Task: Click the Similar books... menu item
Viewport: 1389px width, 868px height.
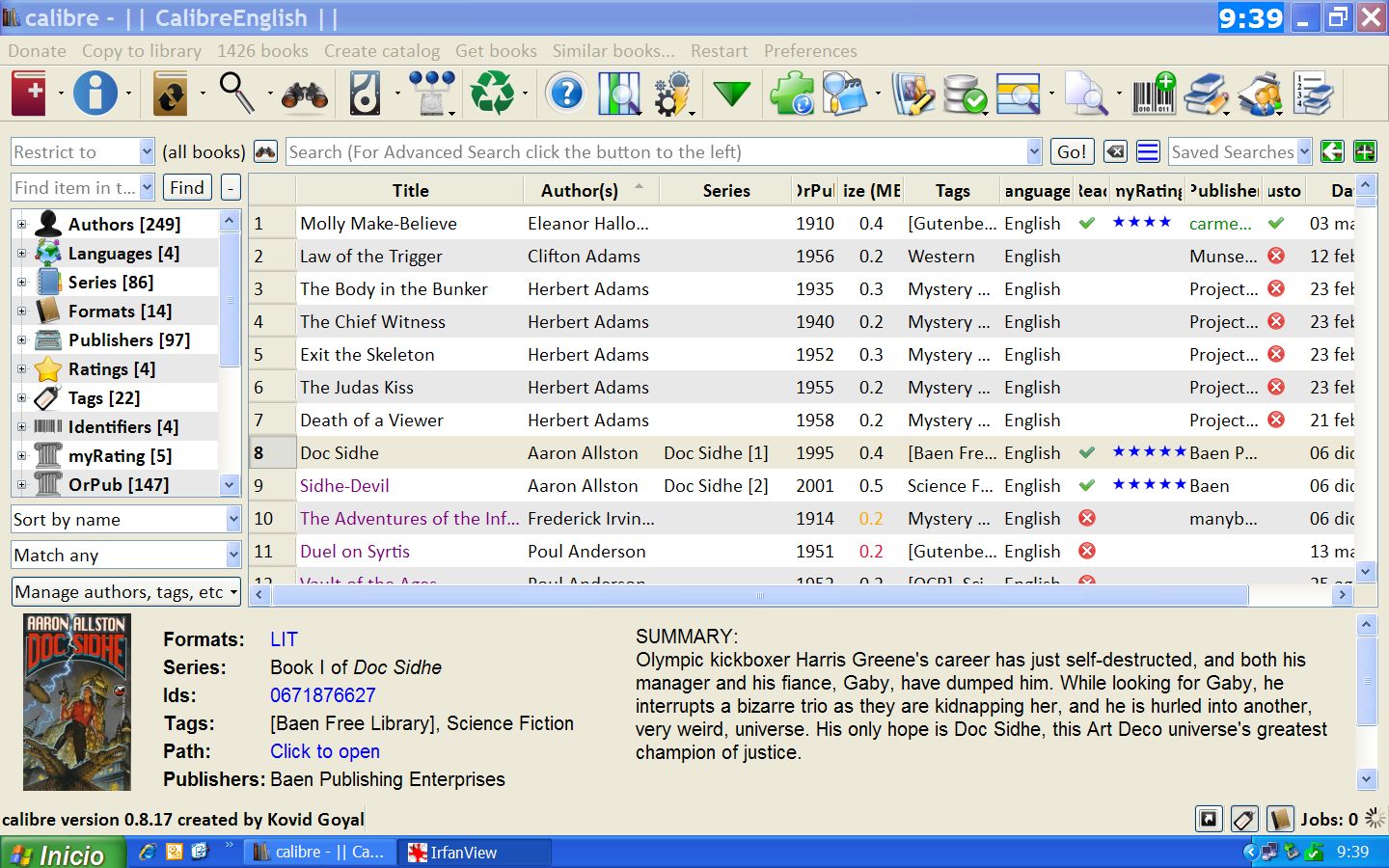Action: tap(613, 51)
